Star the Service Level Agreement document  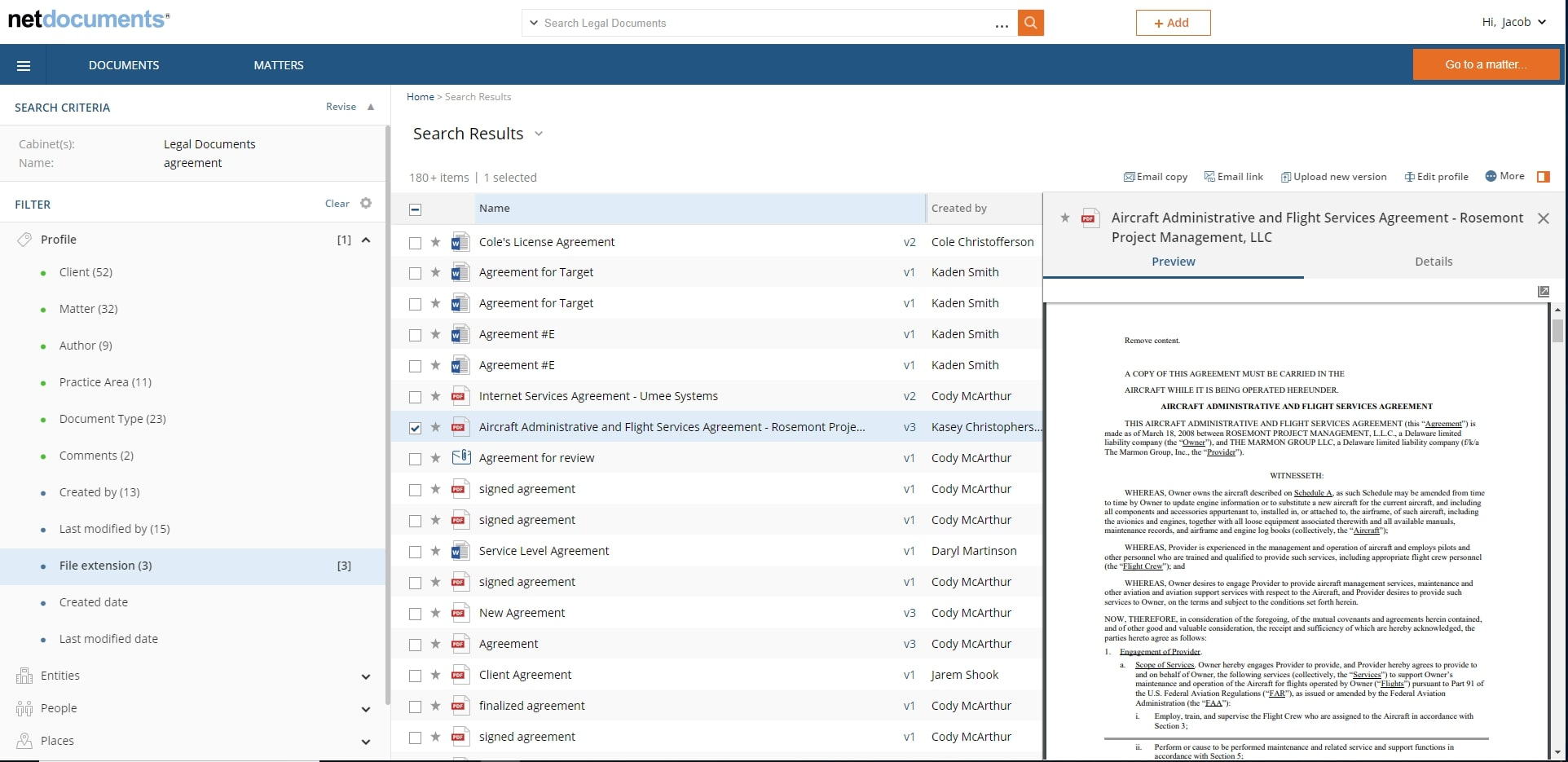[x=435, y=551]
